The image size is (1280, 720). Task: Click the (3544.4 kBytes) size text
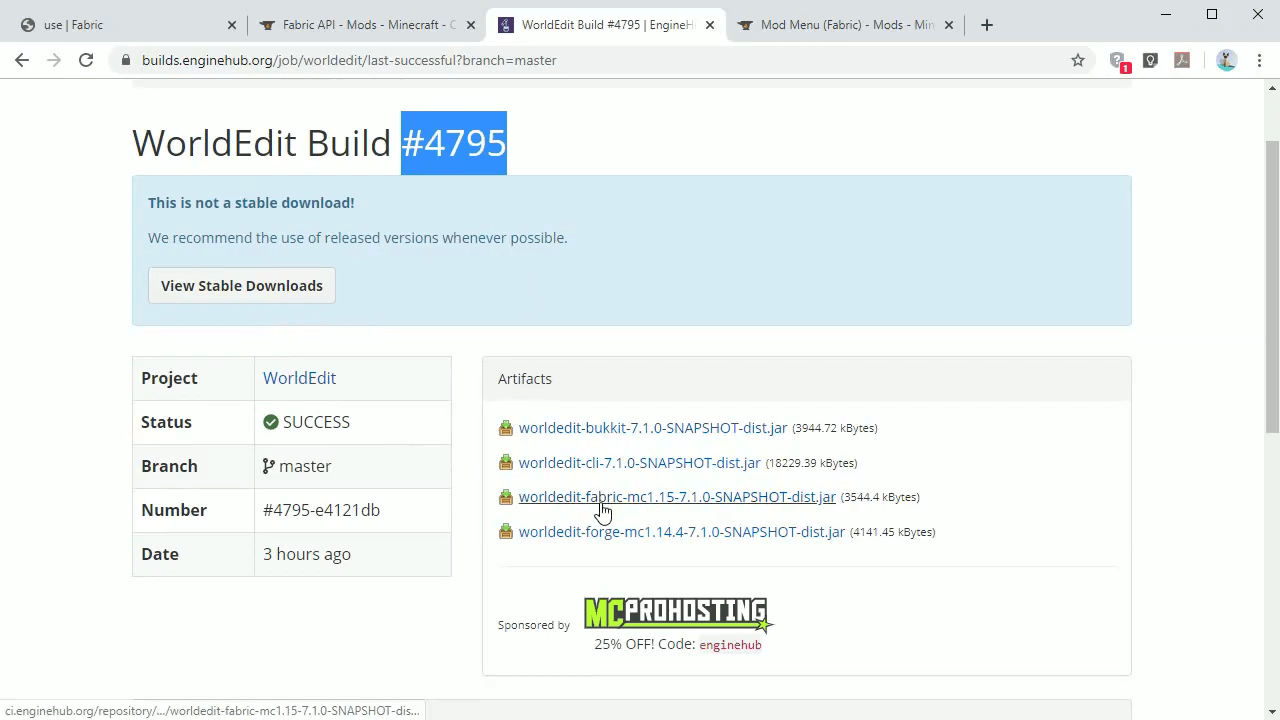pos(880,497)
